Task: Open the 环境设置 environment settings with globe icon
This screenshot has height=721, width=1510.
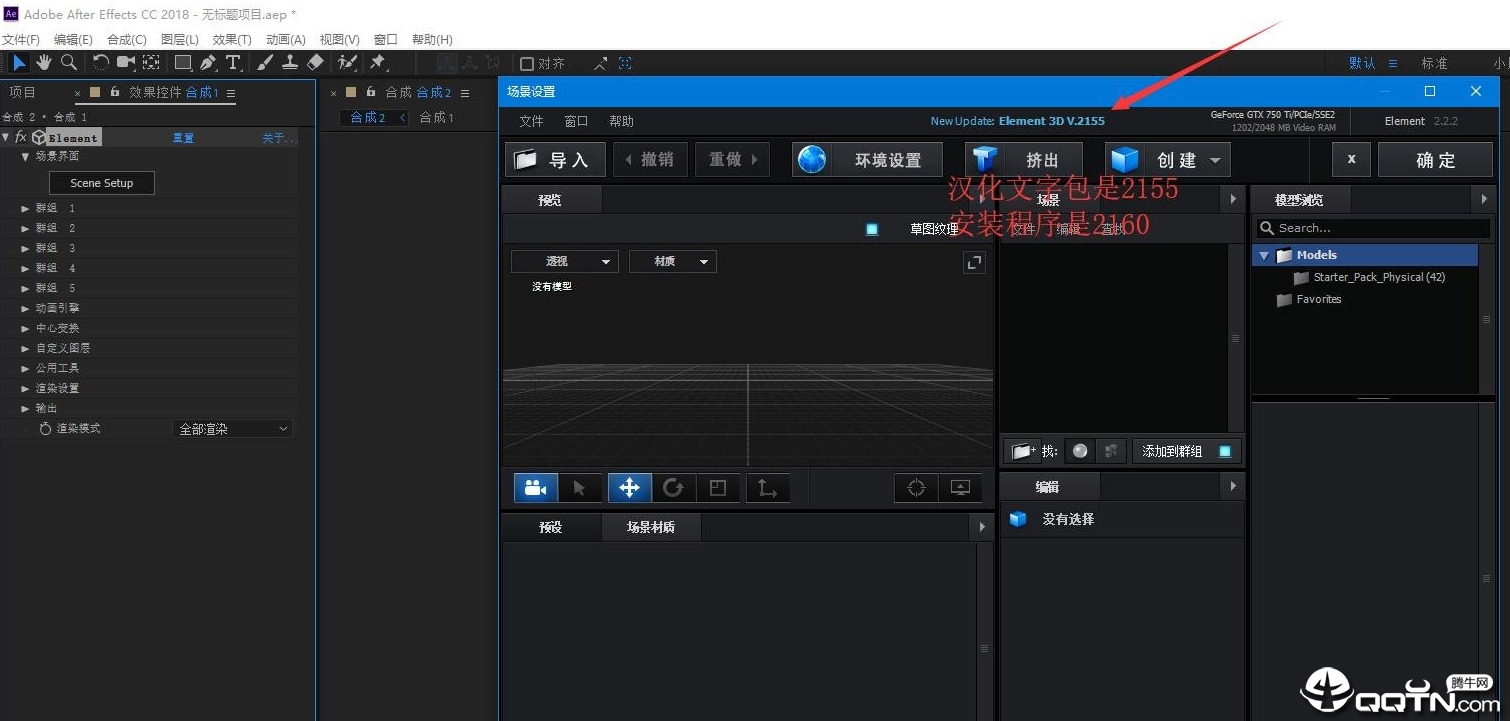Action: (x=866, y=159)
